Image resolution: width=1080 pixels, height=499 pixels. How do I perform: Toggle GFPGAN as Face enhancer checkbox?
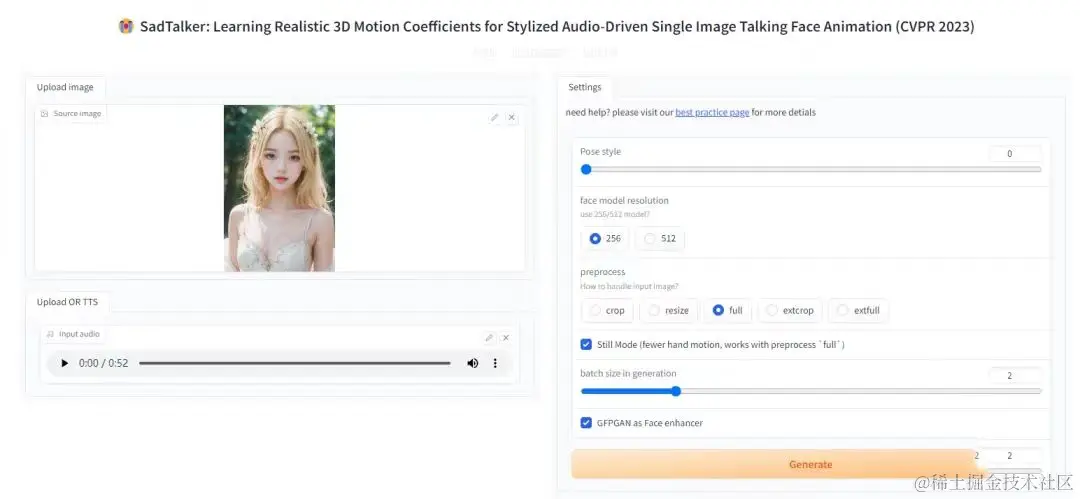(x=586, y=423)
